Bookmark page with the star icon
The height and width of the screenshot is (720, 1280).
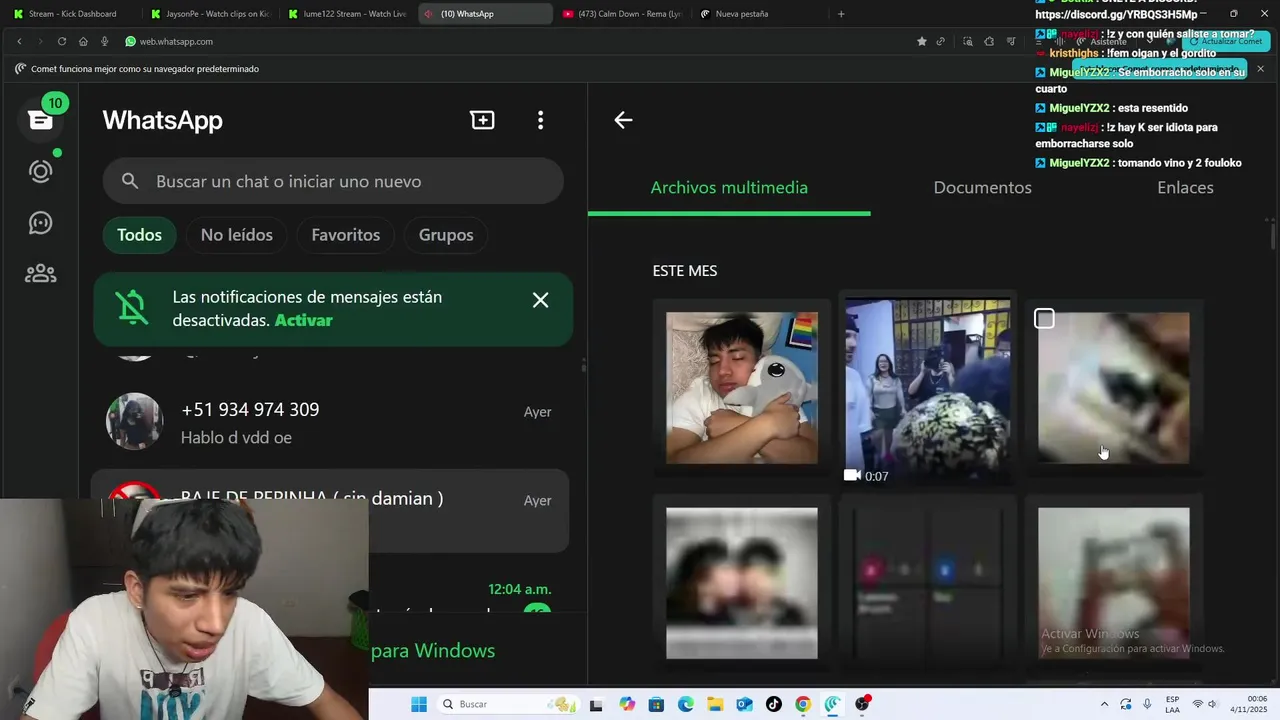pos(921,41)
